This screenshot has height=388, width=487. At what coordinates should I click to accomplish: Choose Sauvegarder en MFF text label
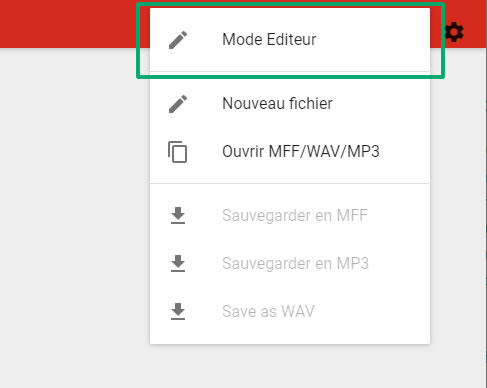(295, 216)
